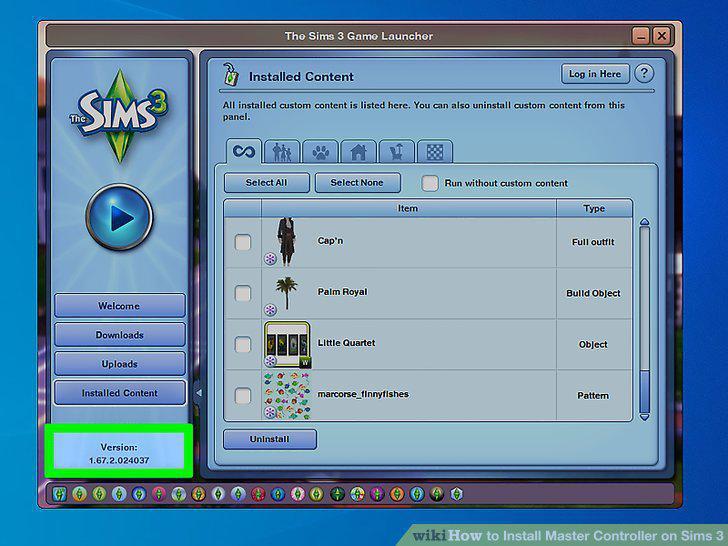Click the scroll up arrow of the list
Screen dimensions: 728x546
point(644,222)
